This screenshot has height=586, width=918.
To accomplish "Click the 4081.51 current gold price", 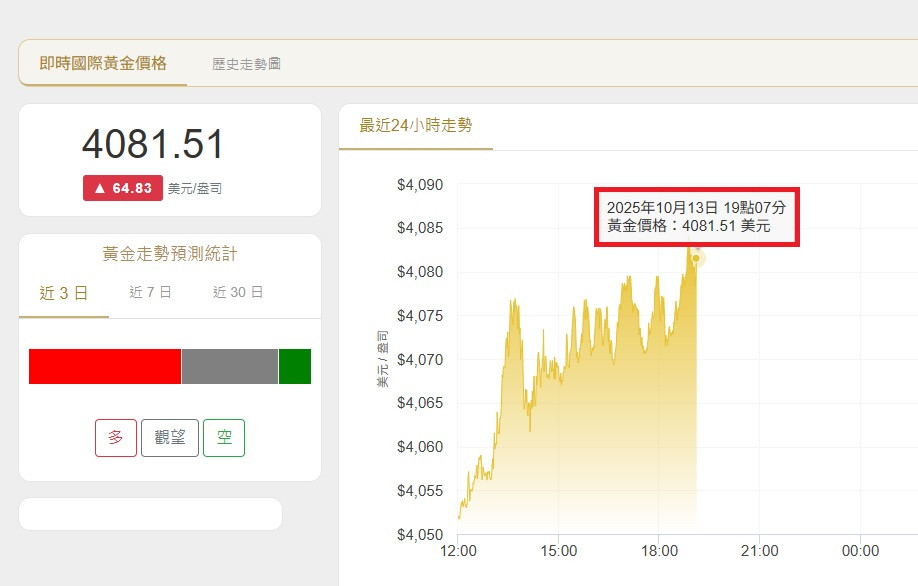I will coord(153,145).
